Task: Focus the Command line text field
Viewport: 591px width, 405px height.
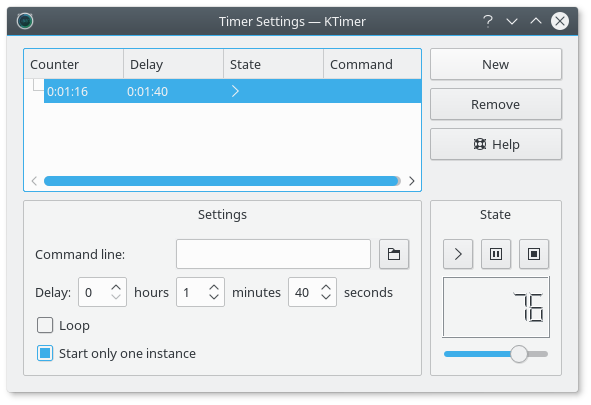Action: (273, 254)
